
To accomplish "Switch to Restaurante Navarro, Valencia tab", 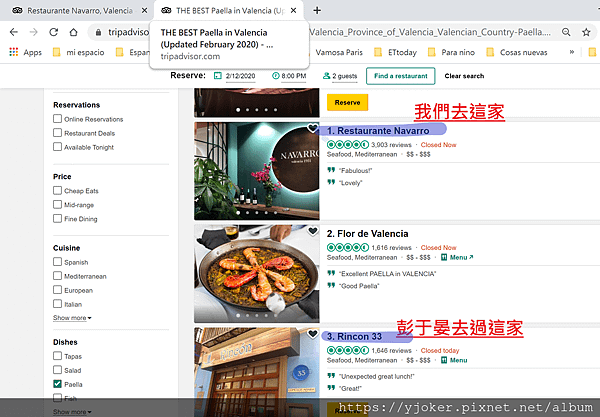I will [80, 11].
